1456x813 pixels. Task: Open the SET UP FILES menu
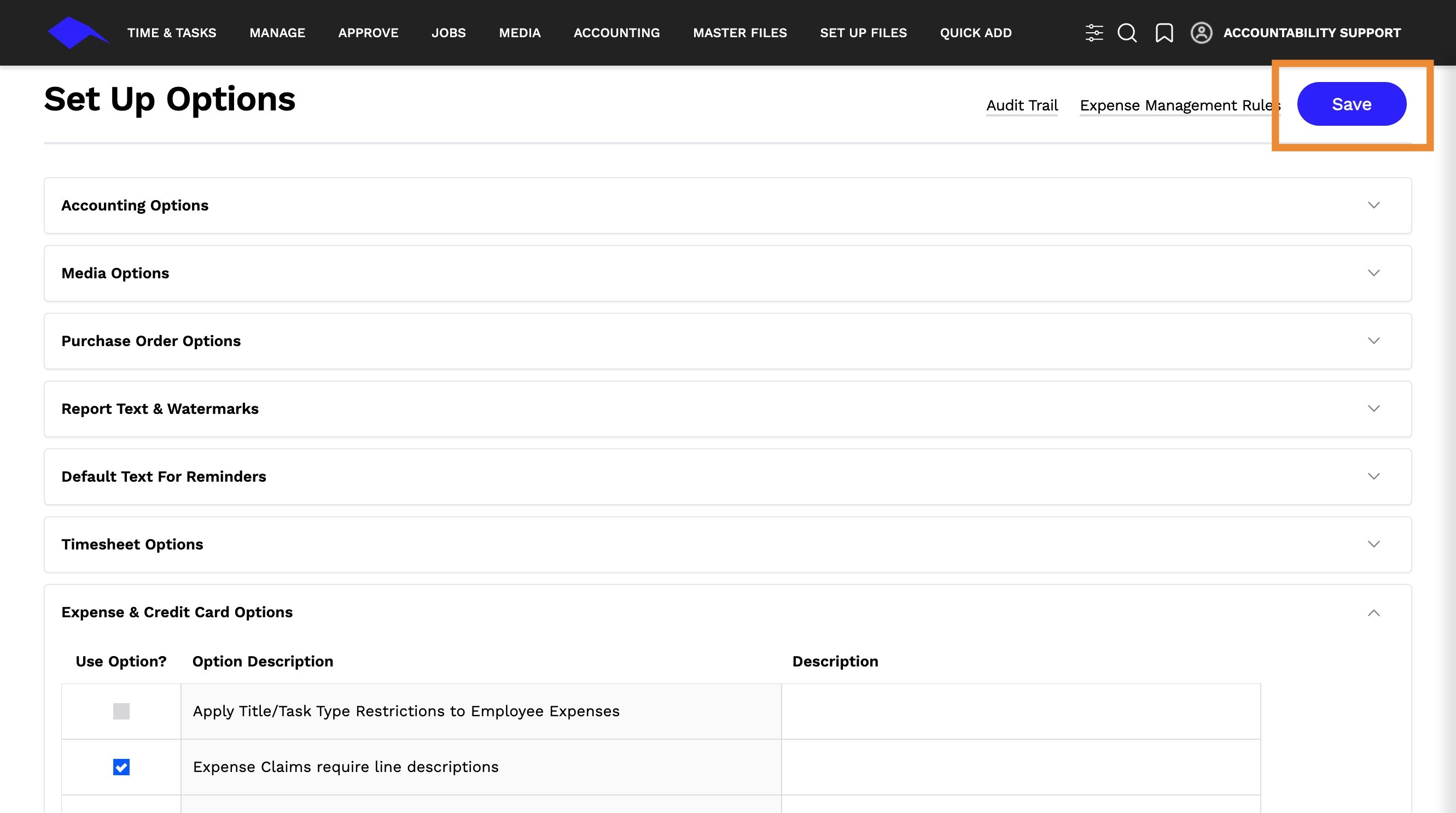(863, 33)
